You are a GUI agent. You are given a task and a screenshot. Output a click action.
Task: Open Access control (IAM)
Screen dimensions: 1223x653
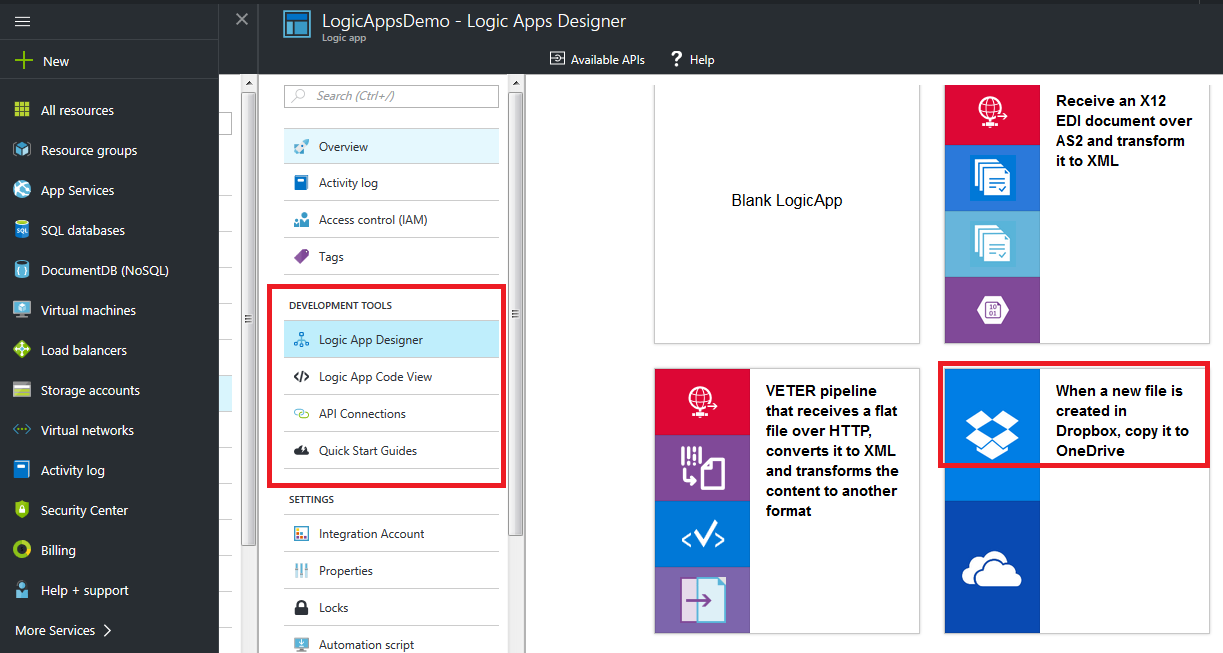391,220
